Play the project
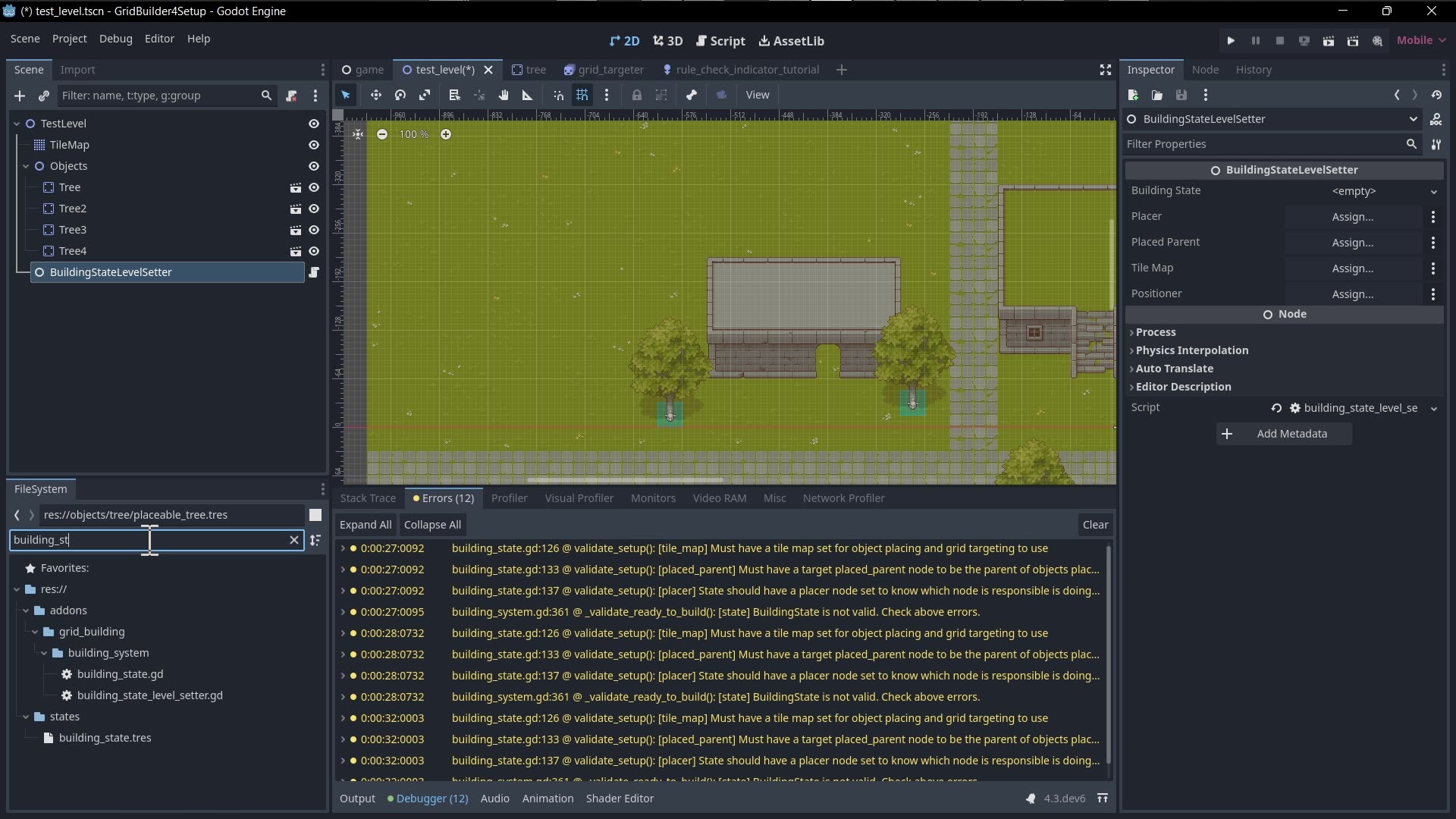The width and height of the screenshot is (1456, 819). (1230, 41)
